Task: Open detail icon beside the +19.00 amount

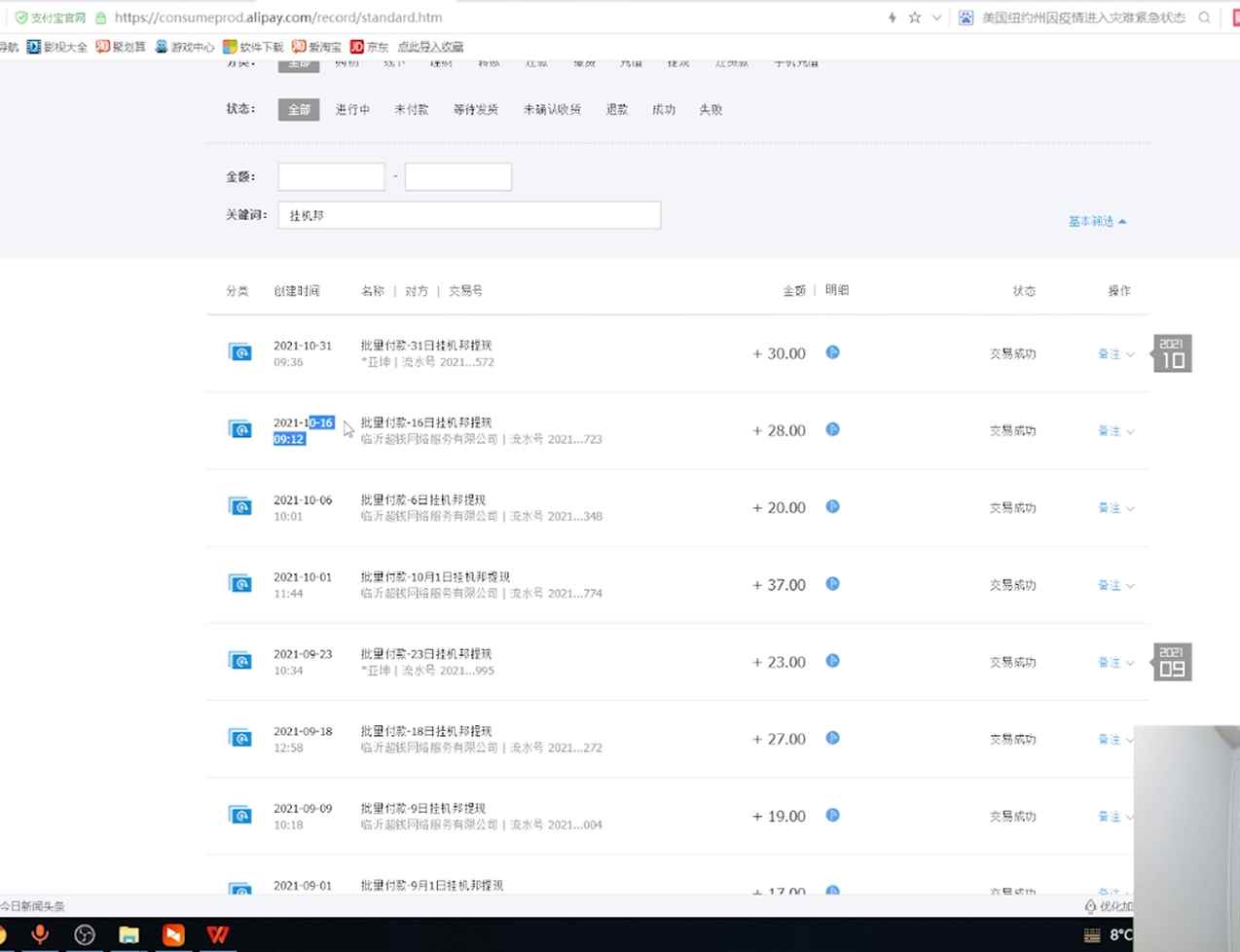Action: (x=832, y=815)
